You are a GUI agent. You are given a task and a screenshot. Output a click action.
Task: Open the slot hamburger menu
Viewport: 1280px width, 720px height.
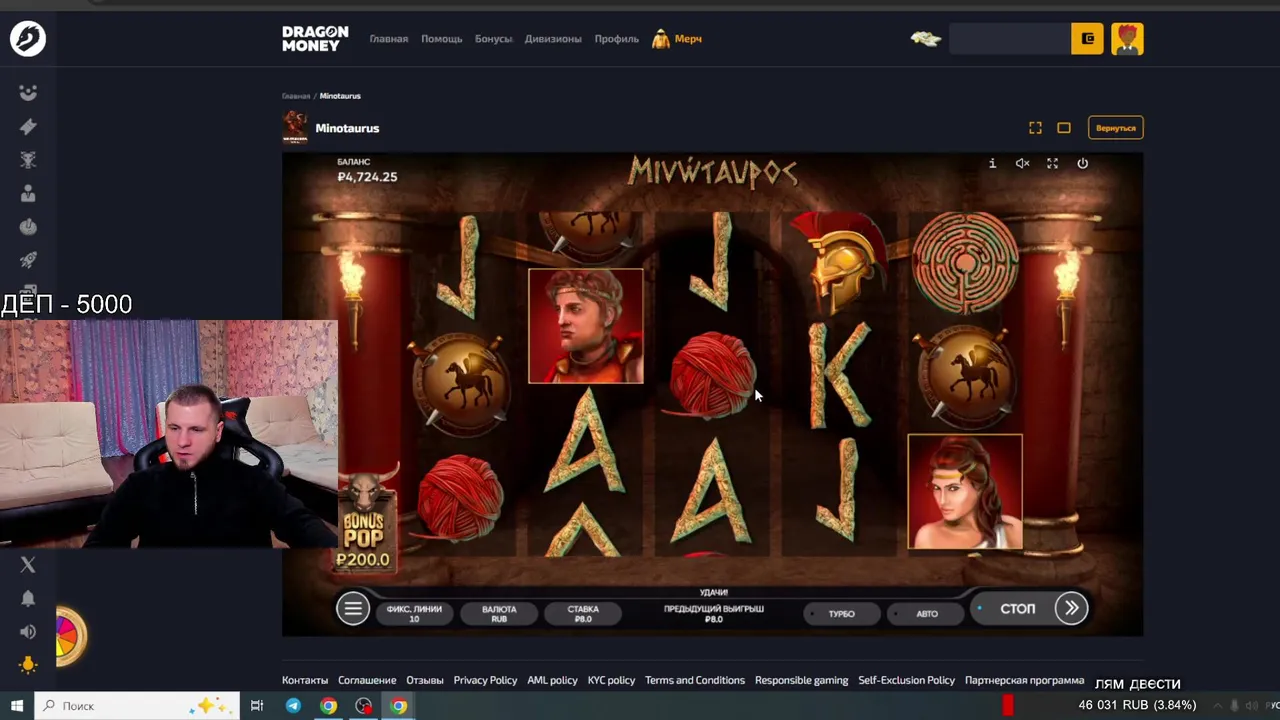click(352, 608)
